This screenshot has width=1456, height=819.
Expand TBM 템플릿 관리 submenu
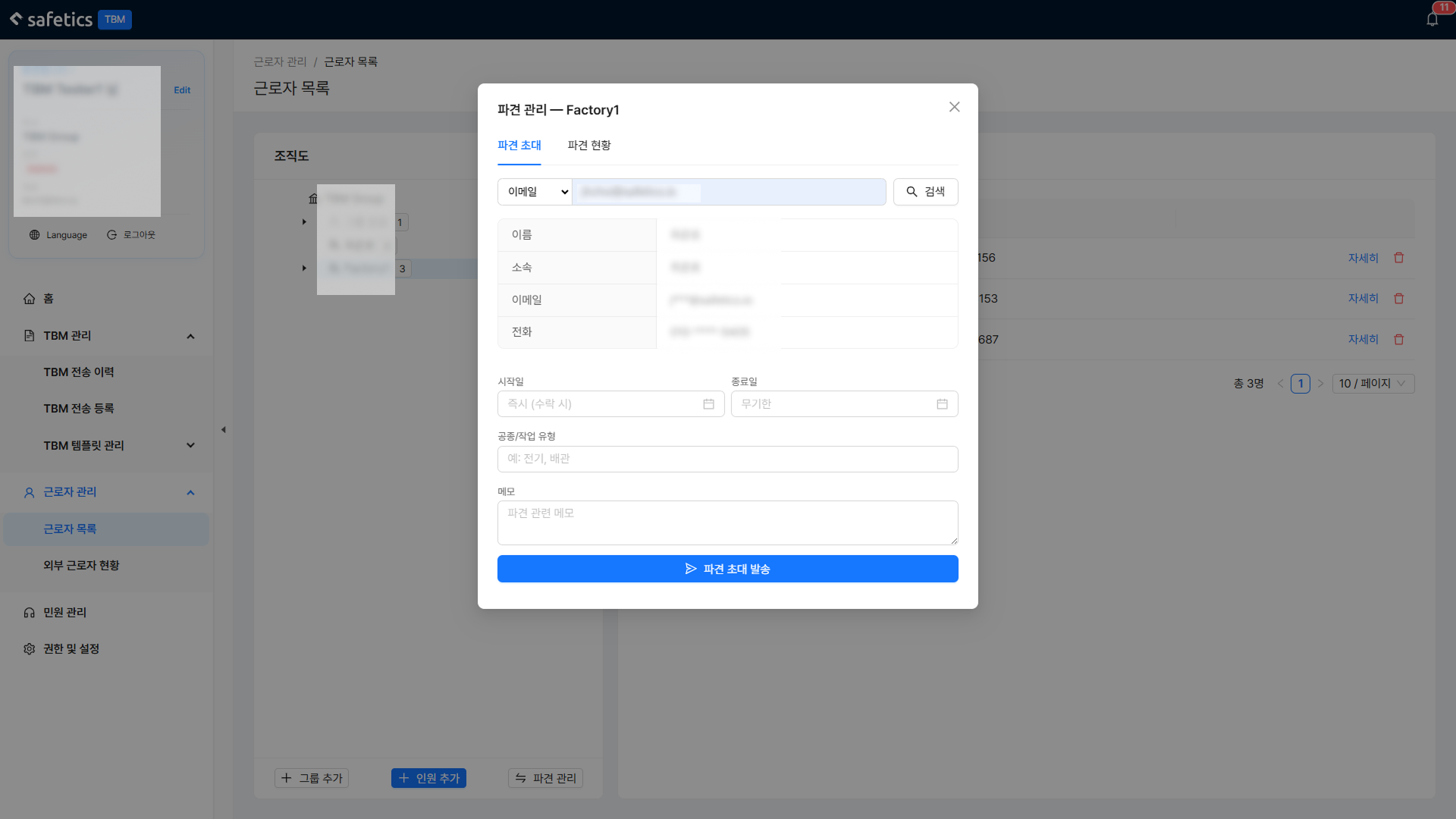(190, 445)
